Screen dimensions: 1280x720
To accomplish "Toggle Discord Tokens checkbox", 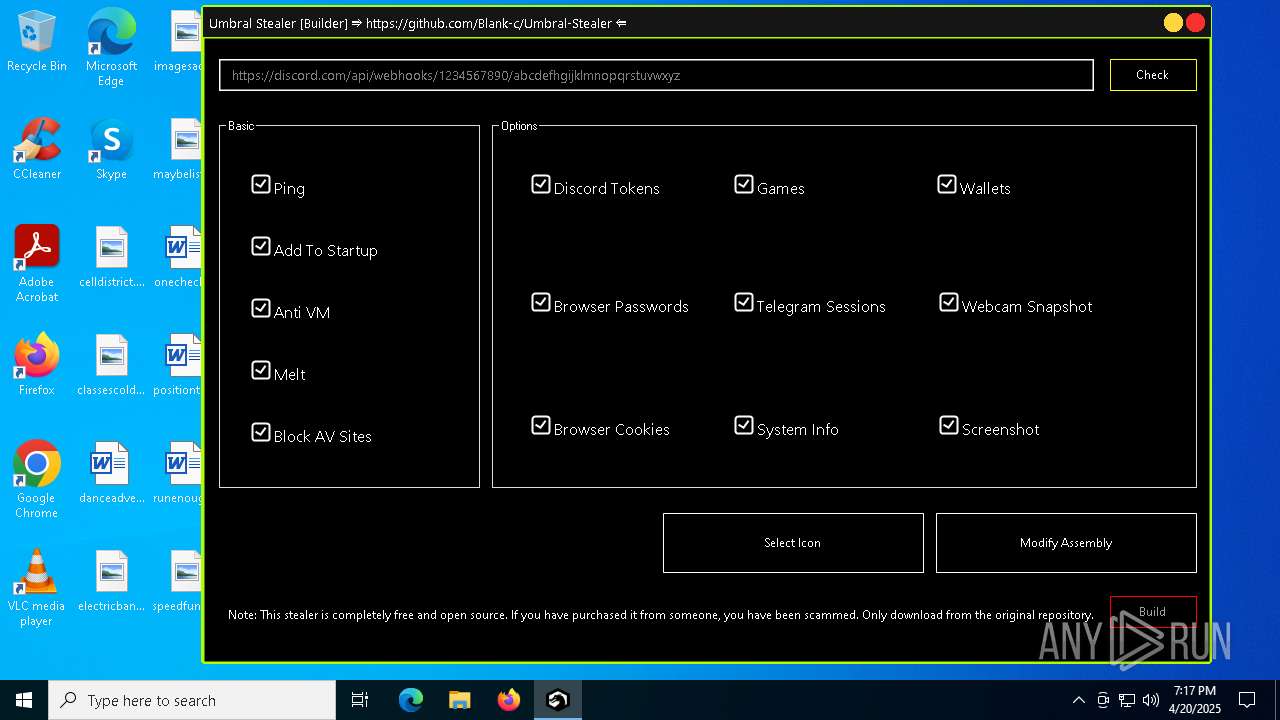I will point(541,185).
